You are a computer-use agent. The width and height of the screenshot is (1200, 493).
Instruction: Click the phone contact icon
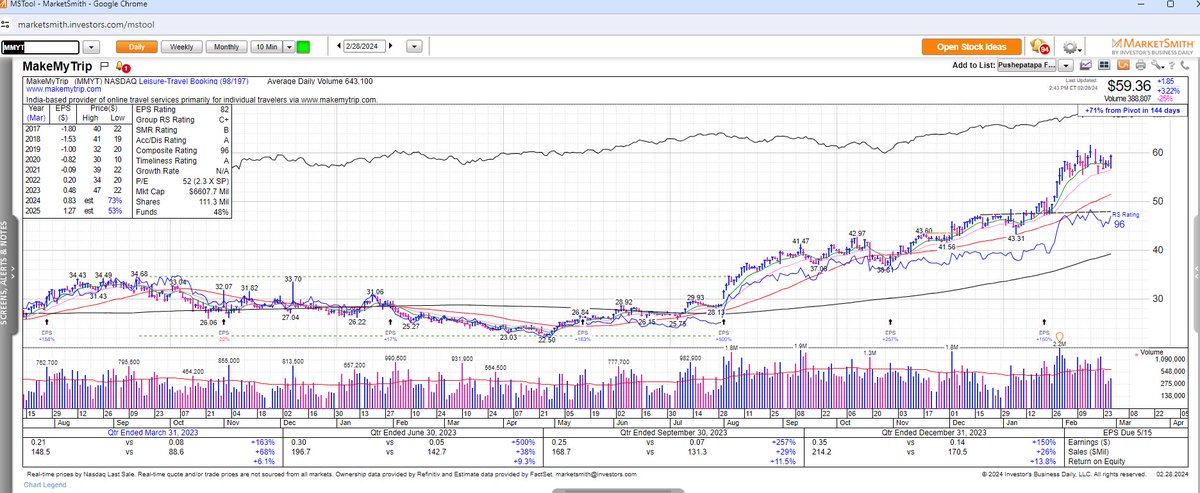1187,64
